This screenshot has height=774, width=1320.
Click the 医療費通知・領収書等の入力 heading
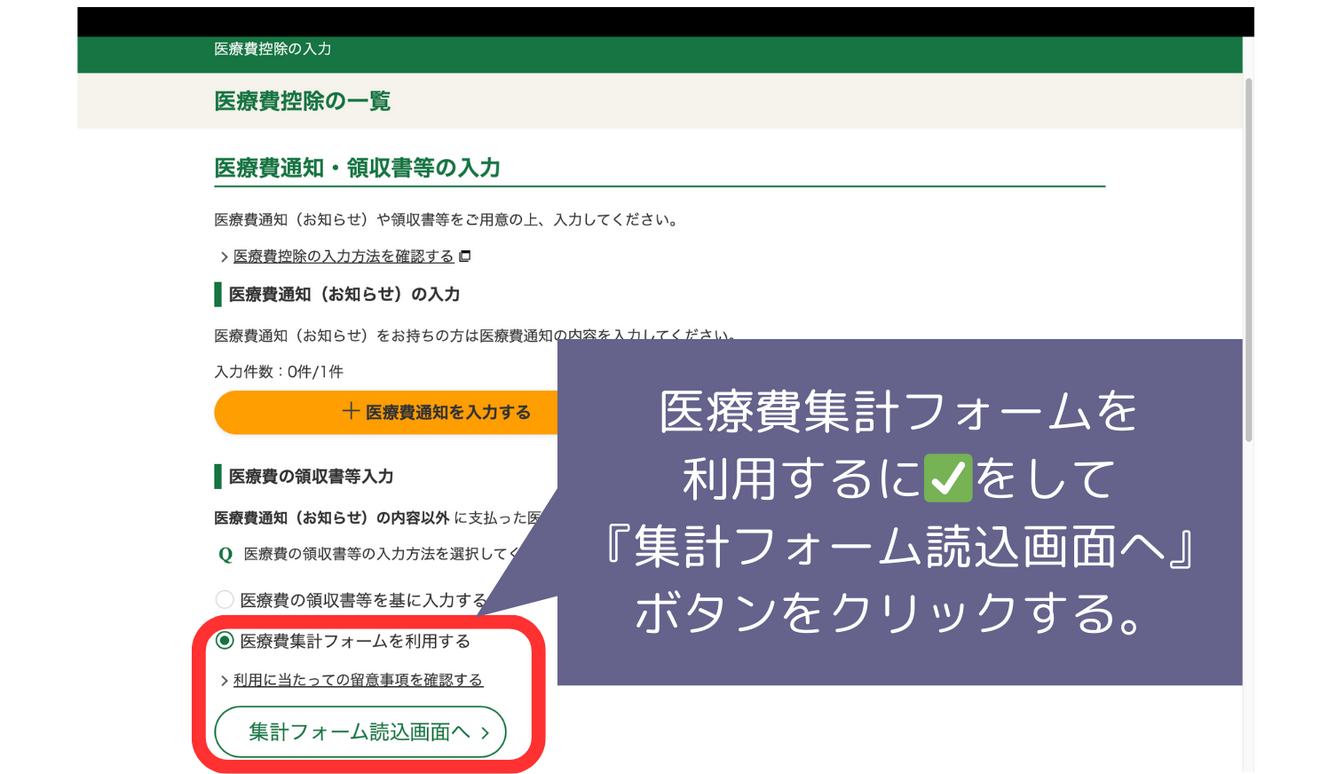pos(357,168)
